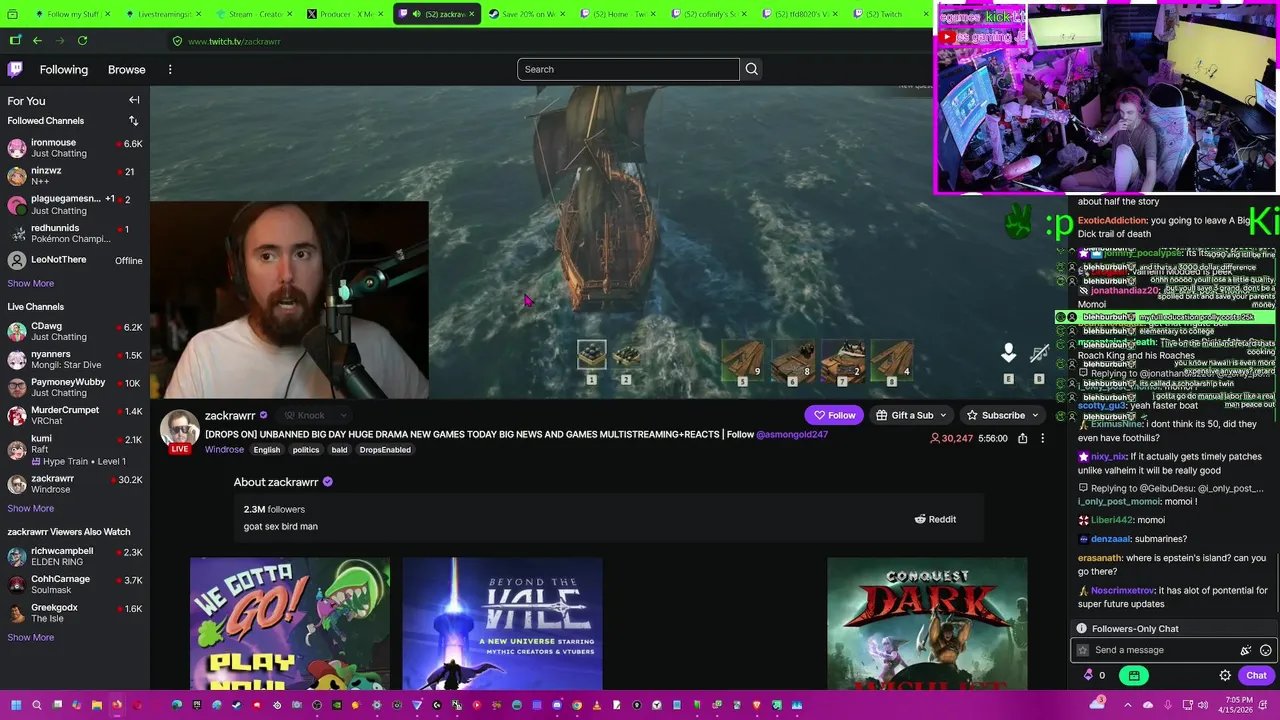Screen dimensions: 1280x720
Task: Open channel points balance
Action: (x=1094, y=675)
